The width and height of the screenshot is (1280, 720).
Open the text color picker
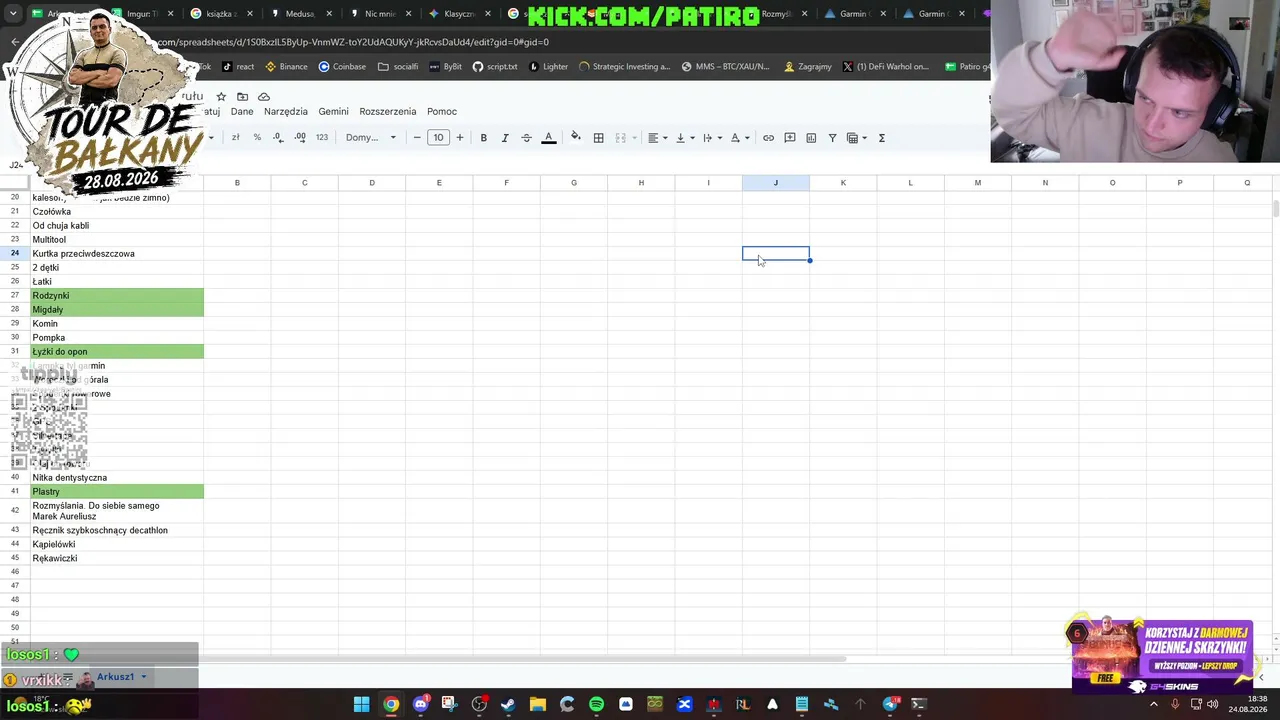(x=548, y=138)
